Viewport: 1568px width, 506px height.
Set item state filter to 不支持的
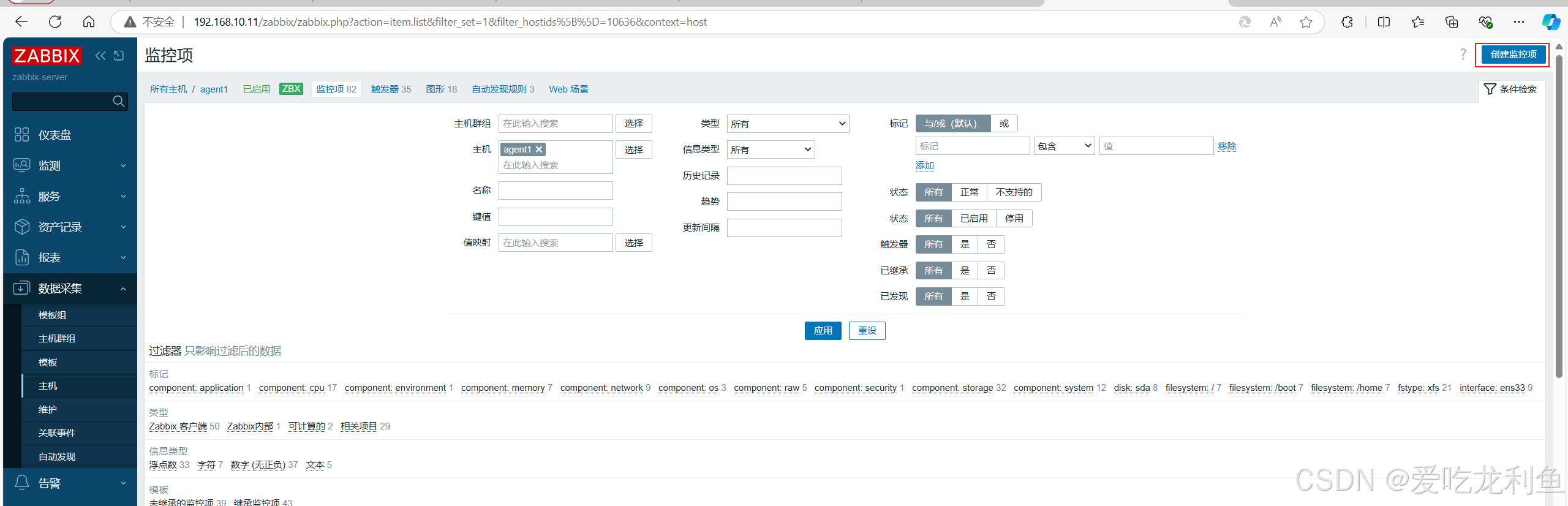[1014, 192]
